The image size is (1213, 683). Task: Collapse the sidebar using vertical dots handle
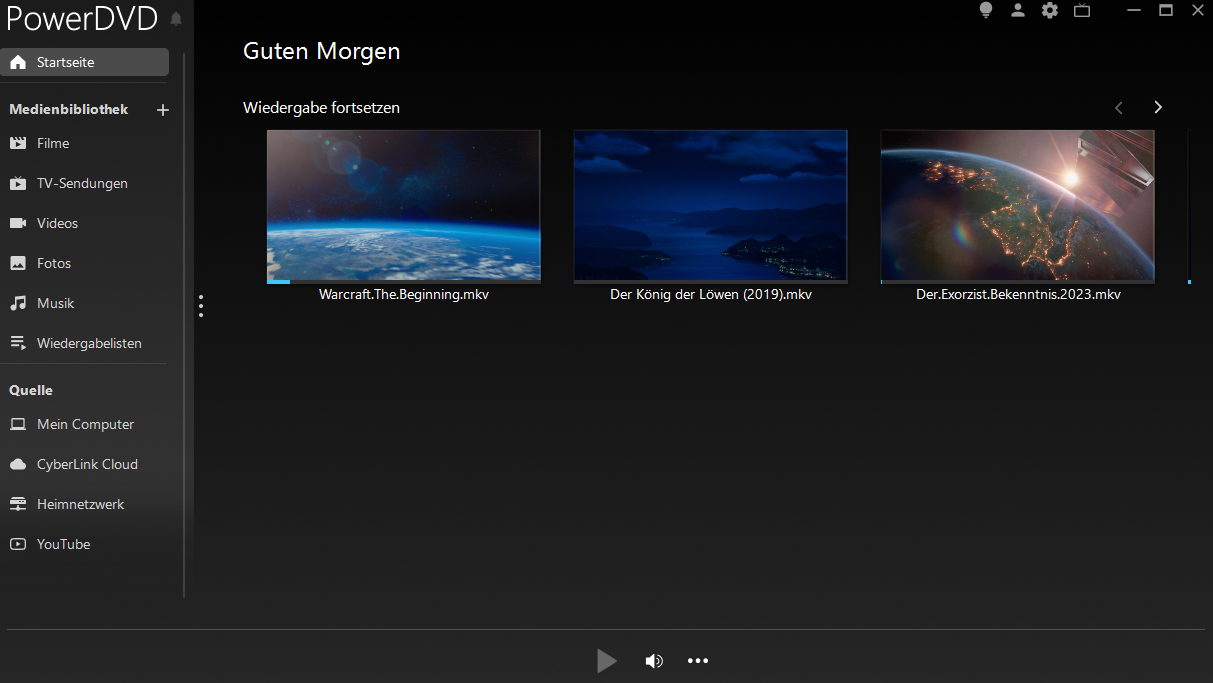(x=201, y=306)
